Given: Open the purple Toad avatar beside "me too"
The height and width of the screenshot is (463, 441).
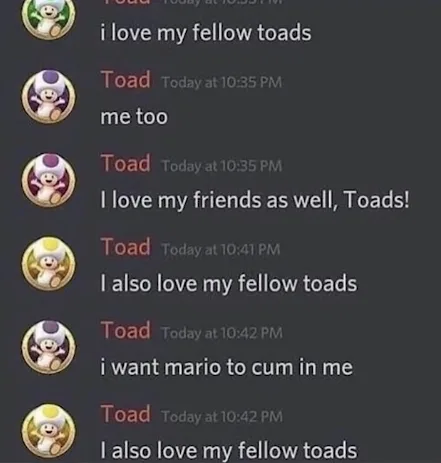Looking at the screenshot, I should click(x=49, y=97).
